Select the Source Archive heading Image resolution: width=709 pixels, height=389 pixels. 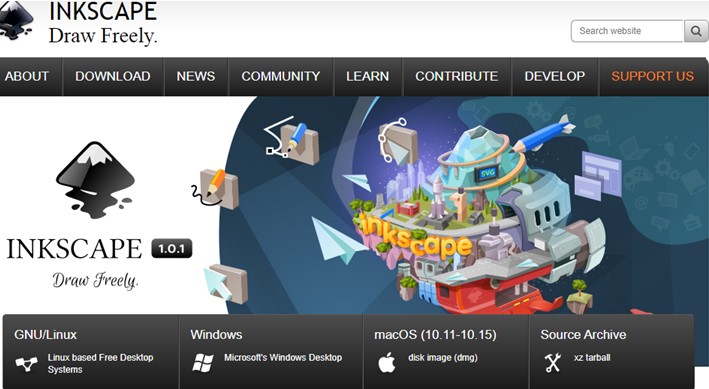point(583,335)
